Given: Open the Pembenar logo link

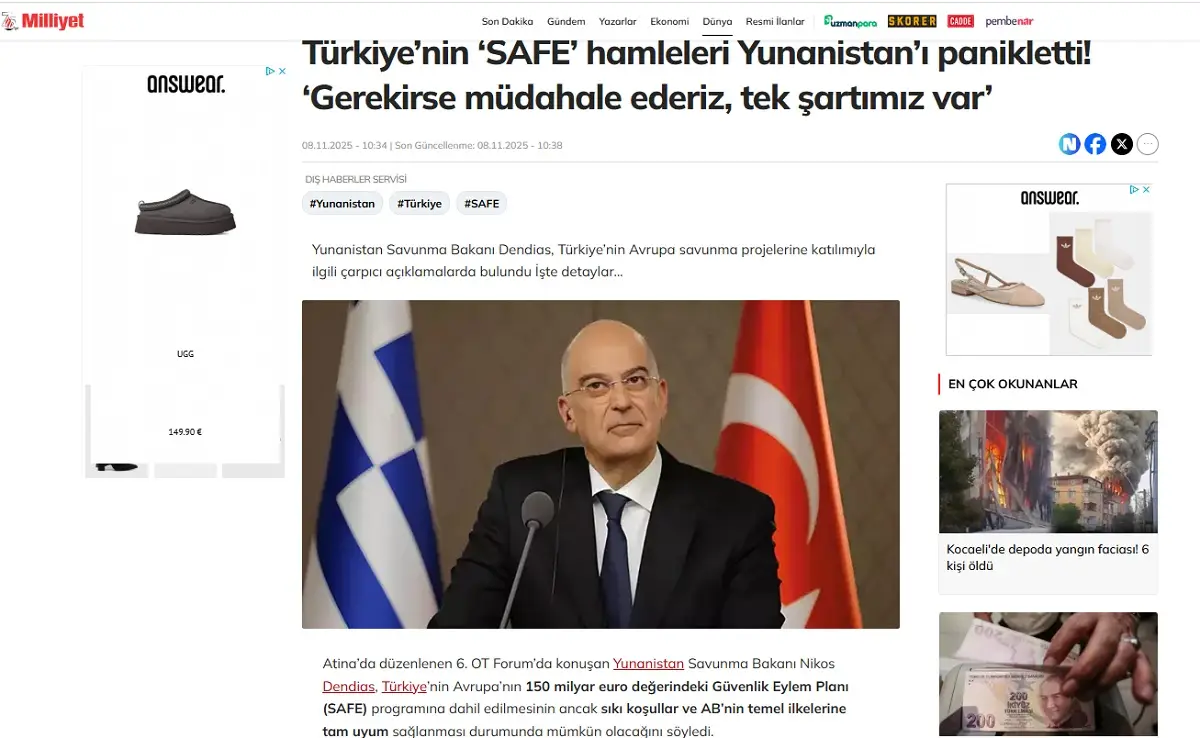Looking at the screenshot, I should [1009, 21].
